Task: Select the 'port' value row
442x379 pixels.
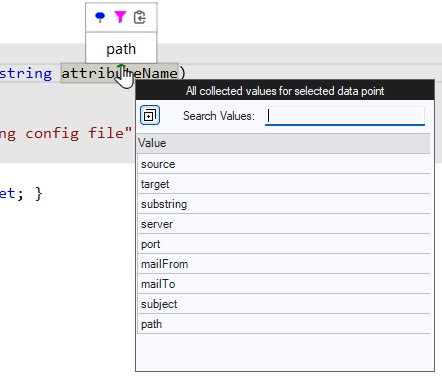Action: (x=284, y=244)
